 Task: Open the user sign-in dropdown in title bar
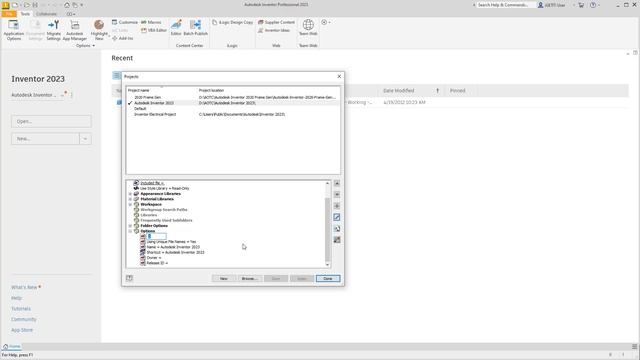[573, 5]
